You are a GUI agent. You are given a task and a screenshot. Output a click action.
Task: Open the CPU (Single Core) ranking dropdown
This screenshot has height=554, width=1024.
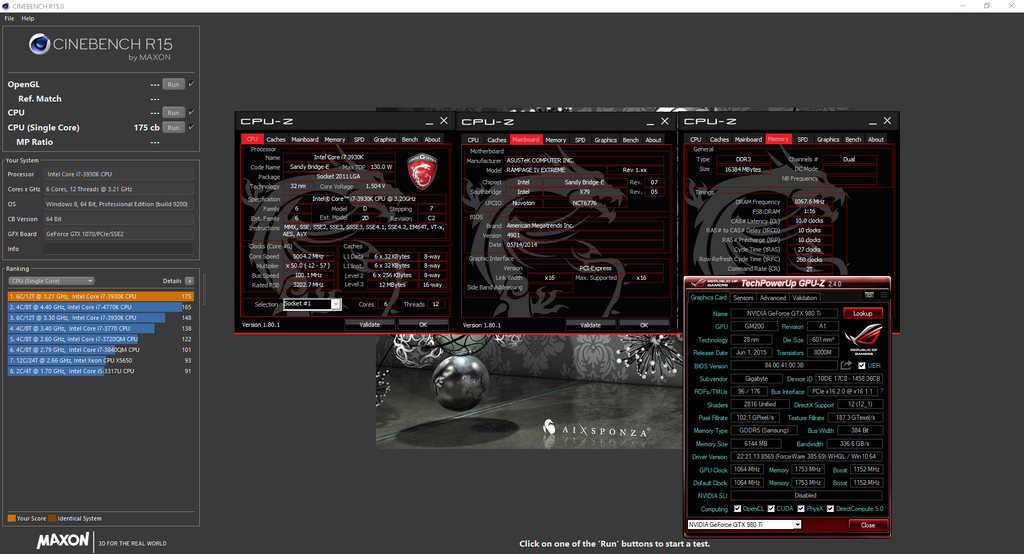[x=52, y=281]
